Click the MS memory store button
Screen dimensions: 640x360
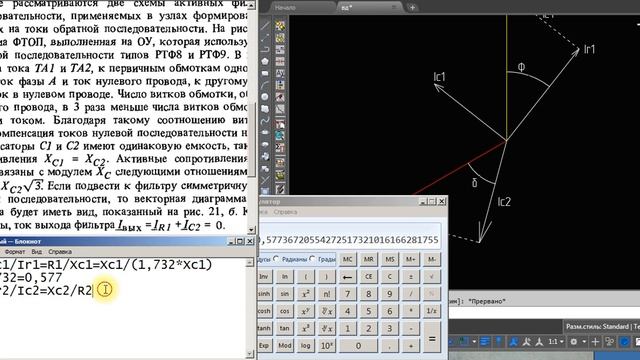tap(390, 259)
